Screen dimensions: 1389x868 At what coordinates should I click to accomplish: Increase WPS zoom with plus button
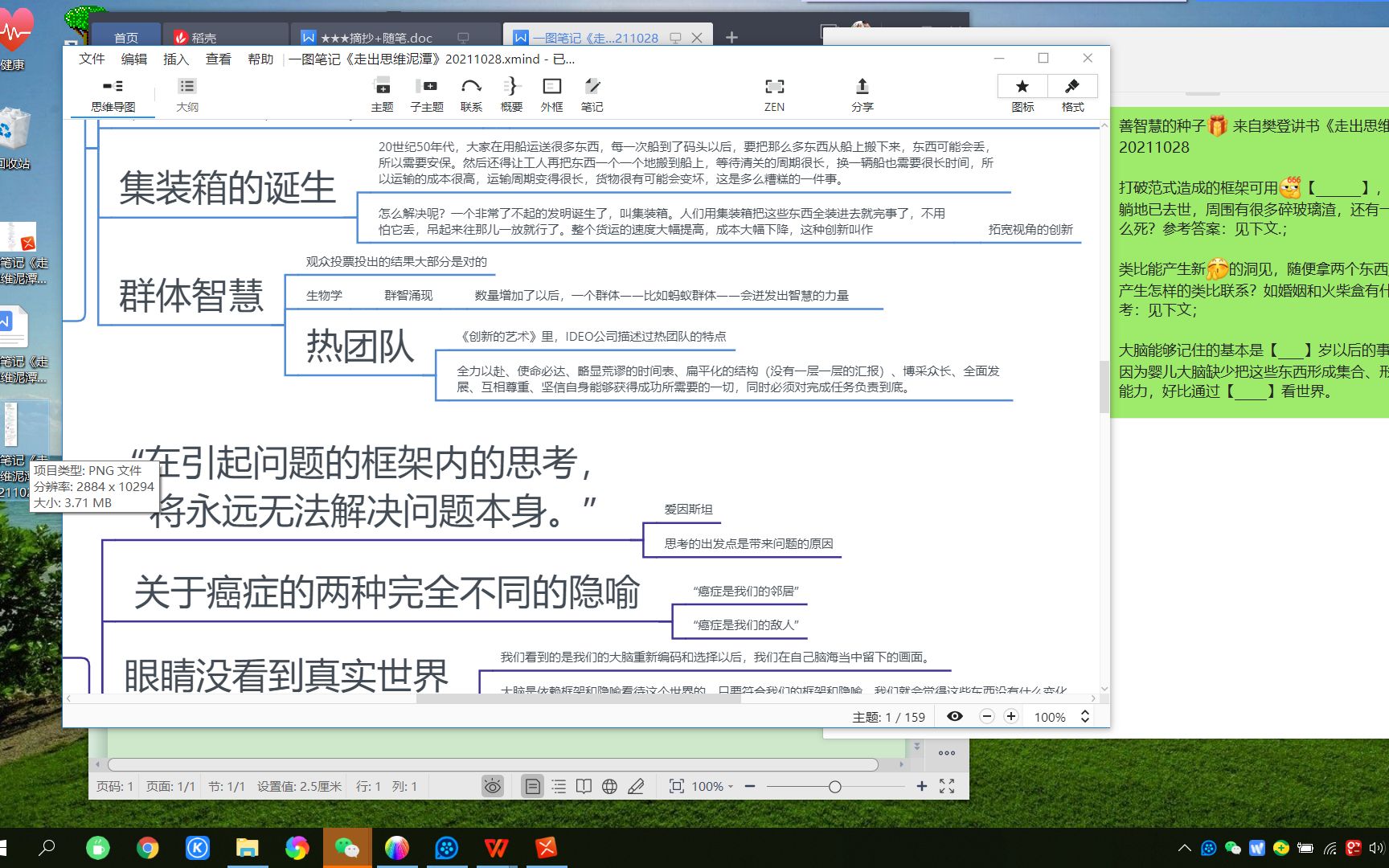922,786
